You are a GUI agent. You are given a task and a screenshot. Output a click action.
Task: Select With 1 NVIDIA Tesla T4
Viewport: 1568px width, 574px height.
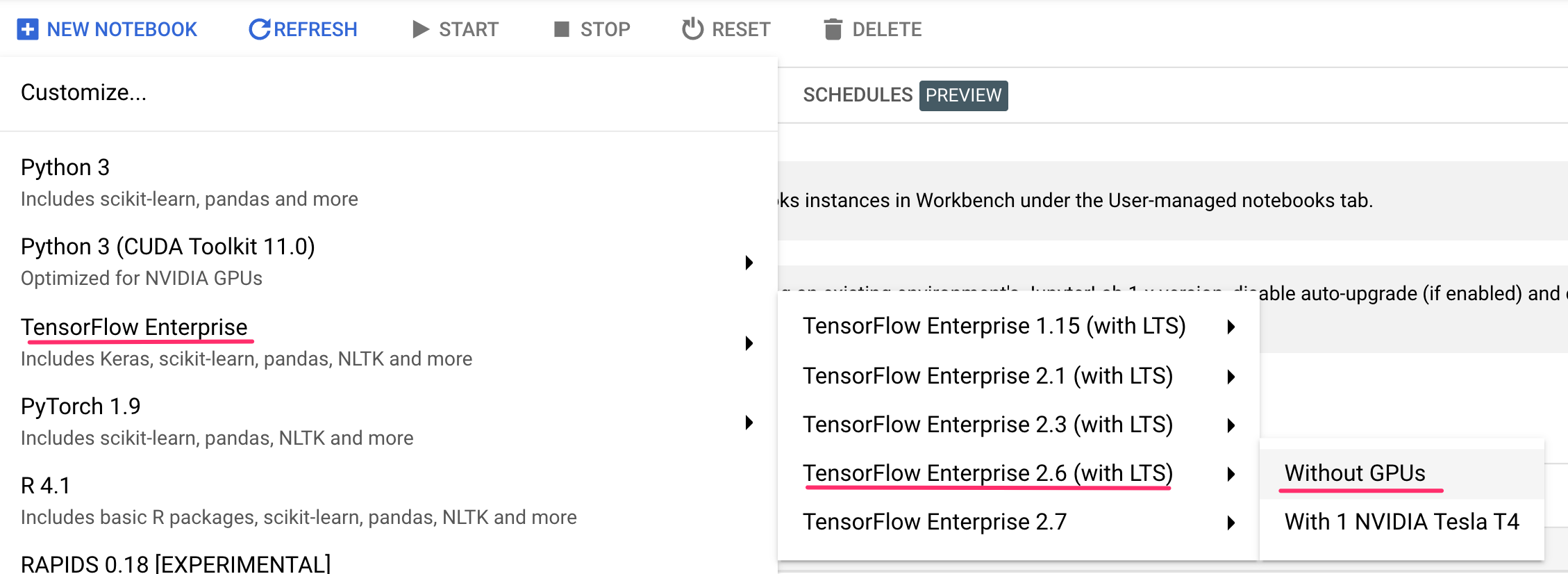pos(1401,522)
